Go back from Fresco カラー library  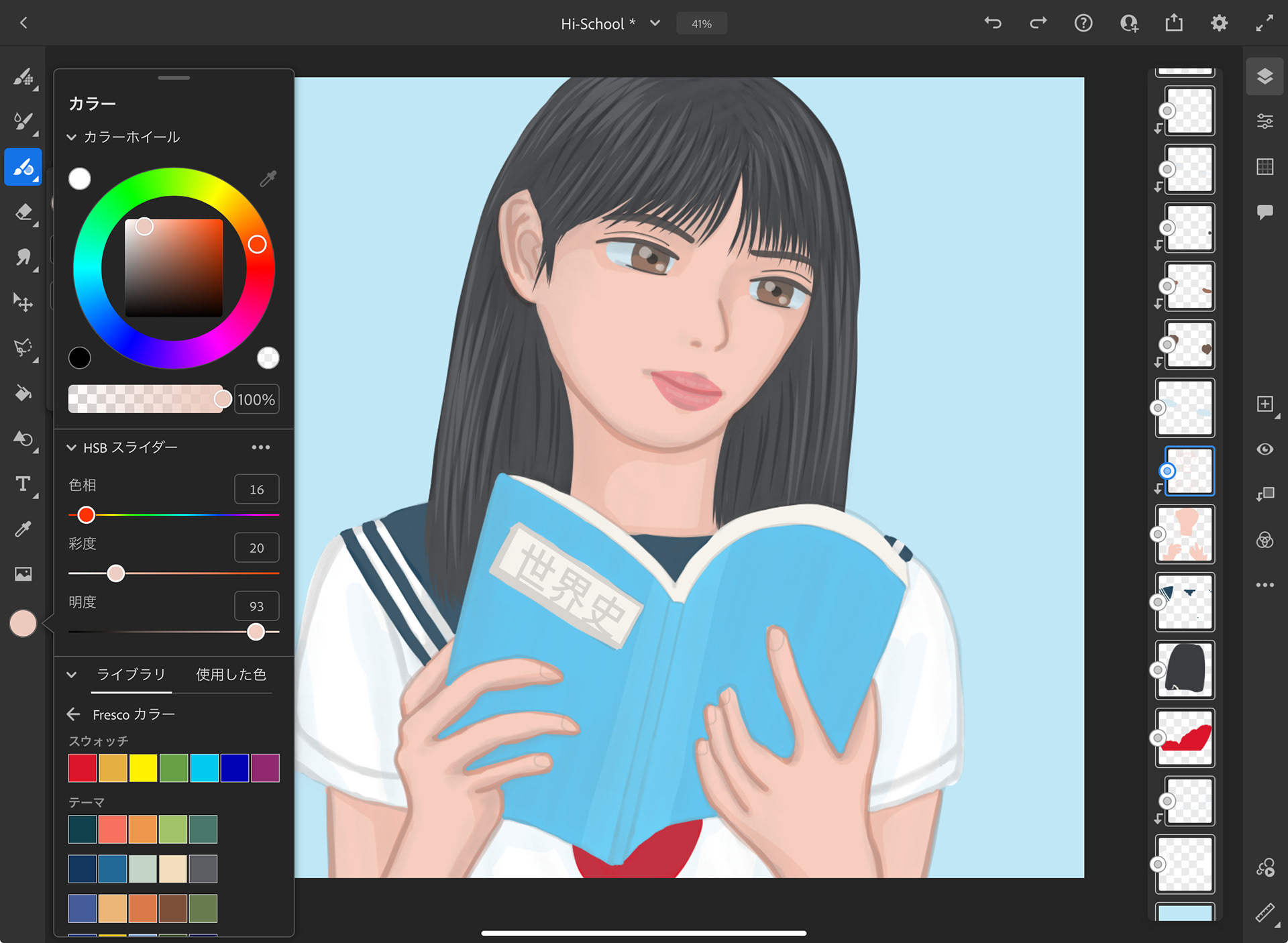(74, 714)
